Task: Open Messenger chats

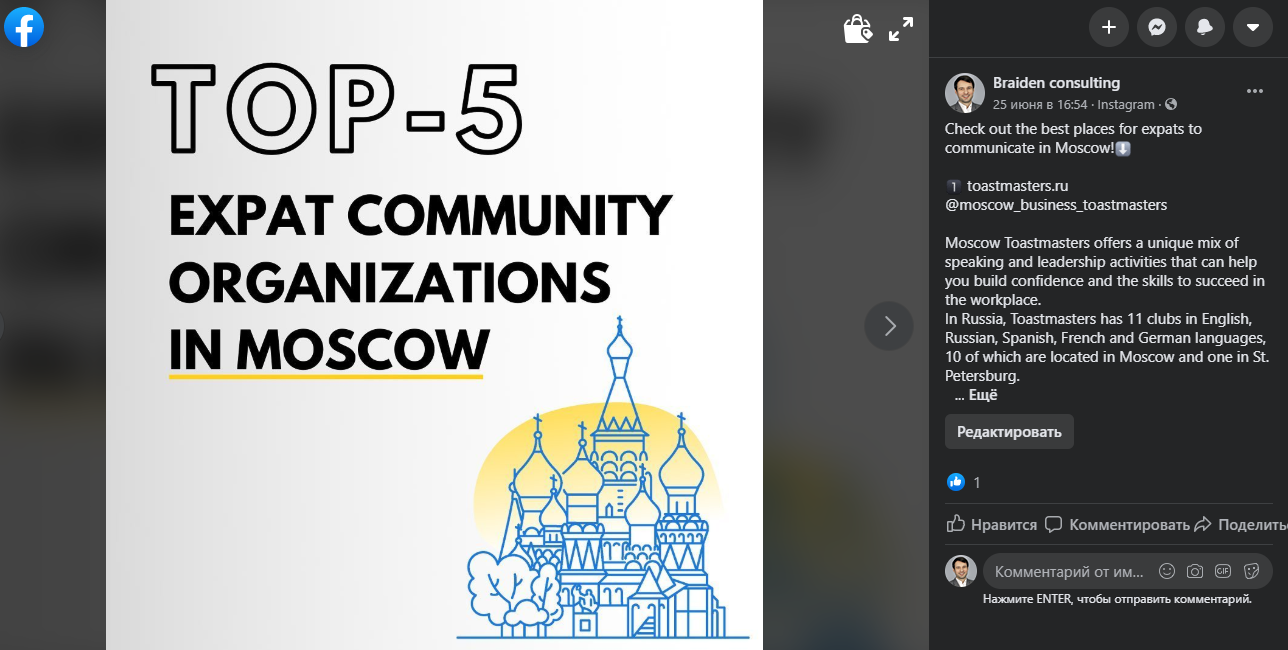Action: click(x=1156, y=27)
